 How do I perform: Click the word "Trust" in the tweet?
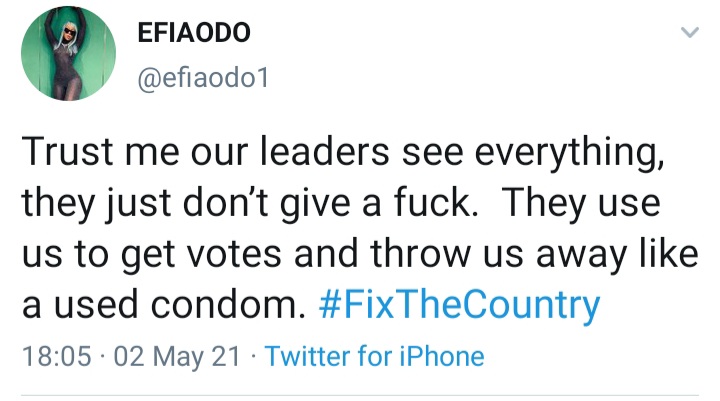point(67,151)
